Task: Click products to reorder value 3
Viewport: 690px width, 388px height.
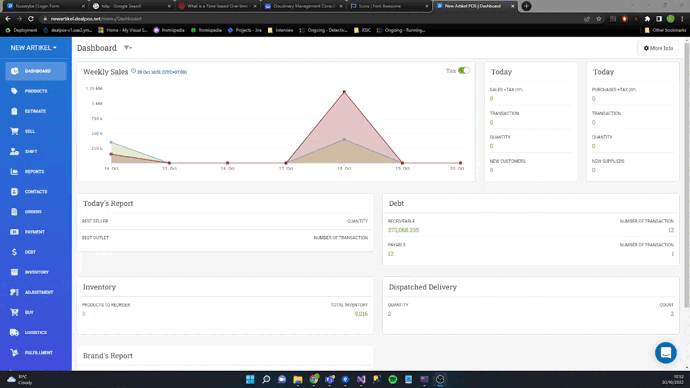Action: point(83,314)
